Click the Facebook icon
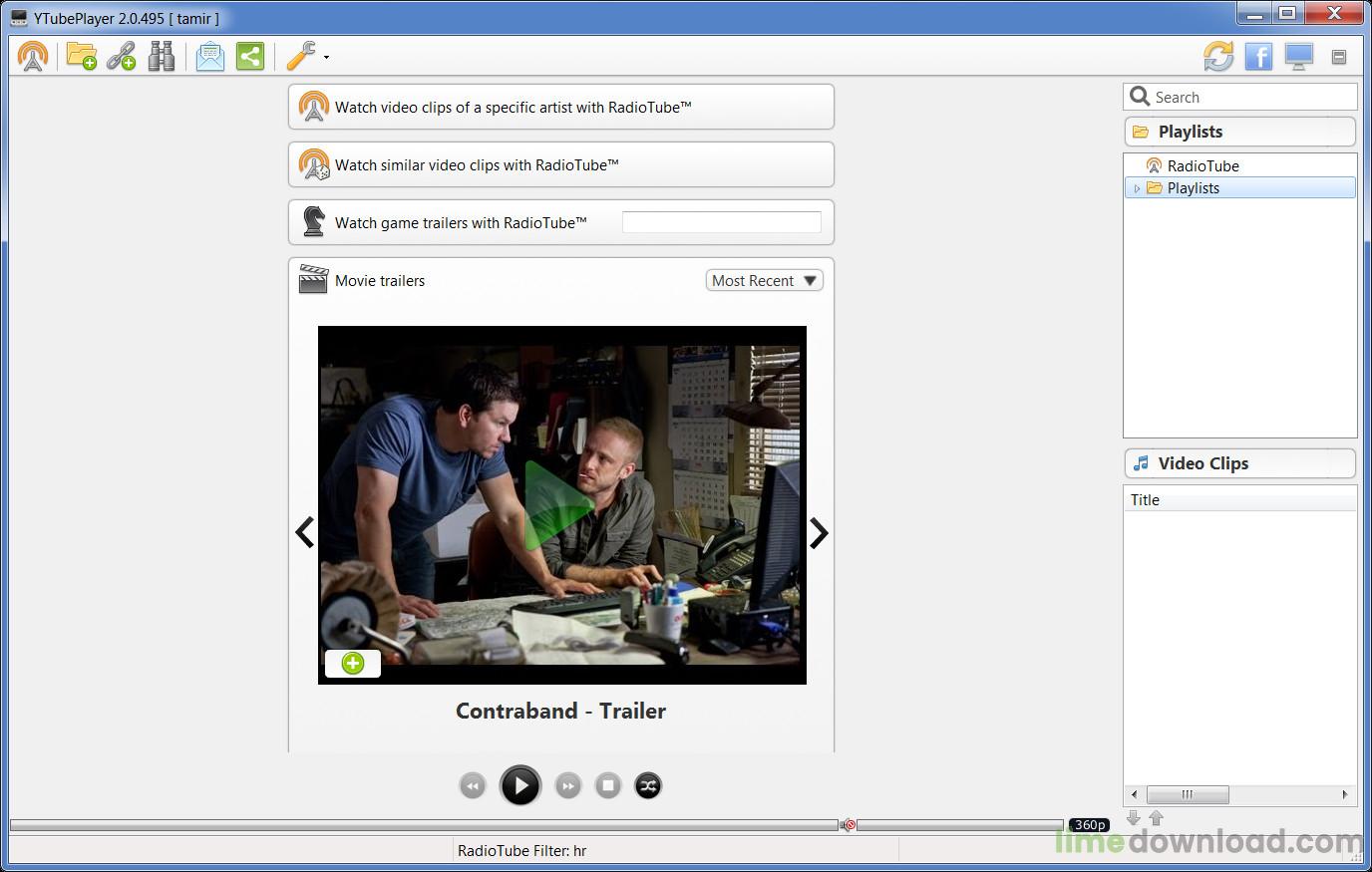 [x=1258, y=56]
